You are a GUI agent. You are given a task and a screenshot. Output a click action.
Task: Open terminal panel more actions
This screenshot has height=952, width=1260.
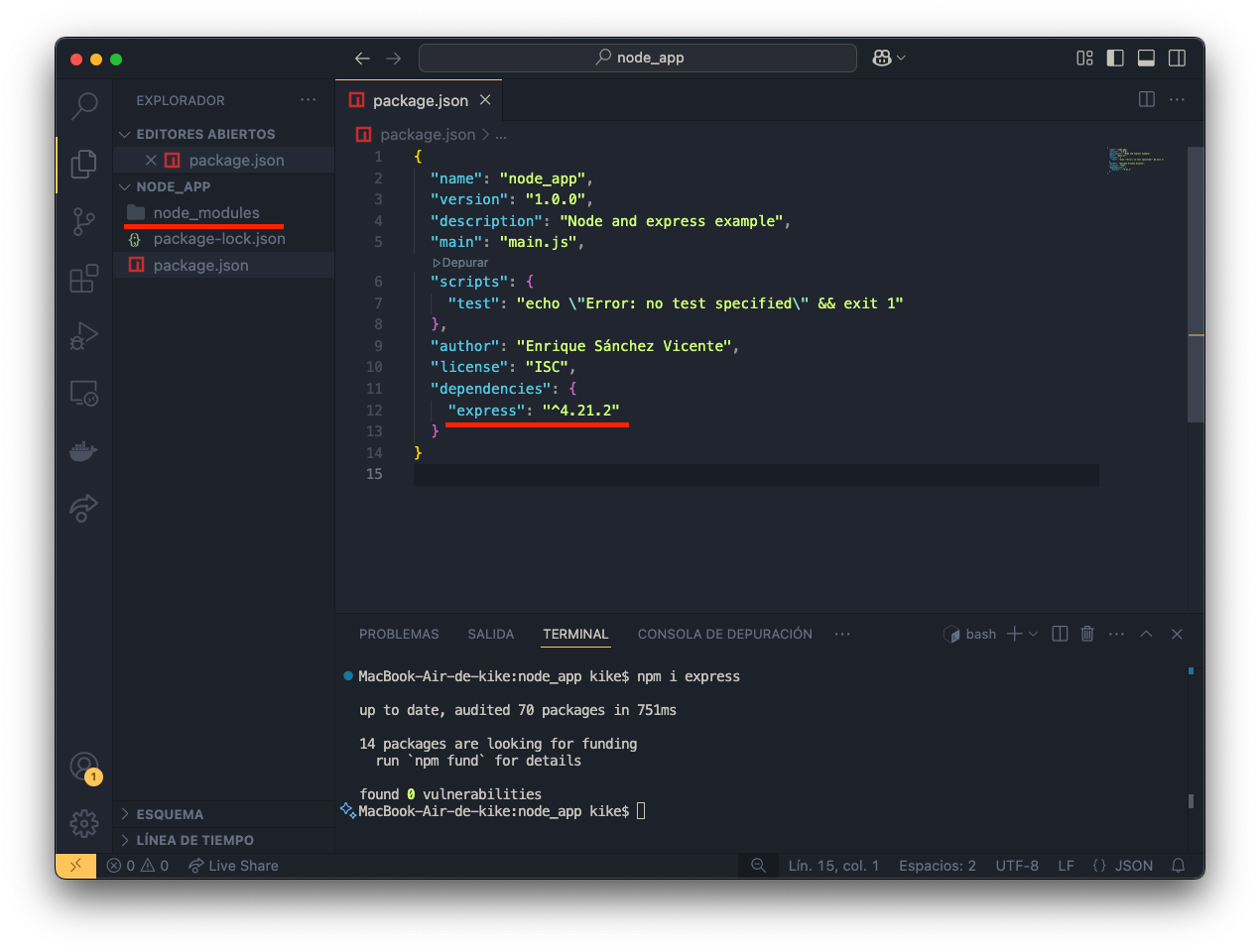1116,634
